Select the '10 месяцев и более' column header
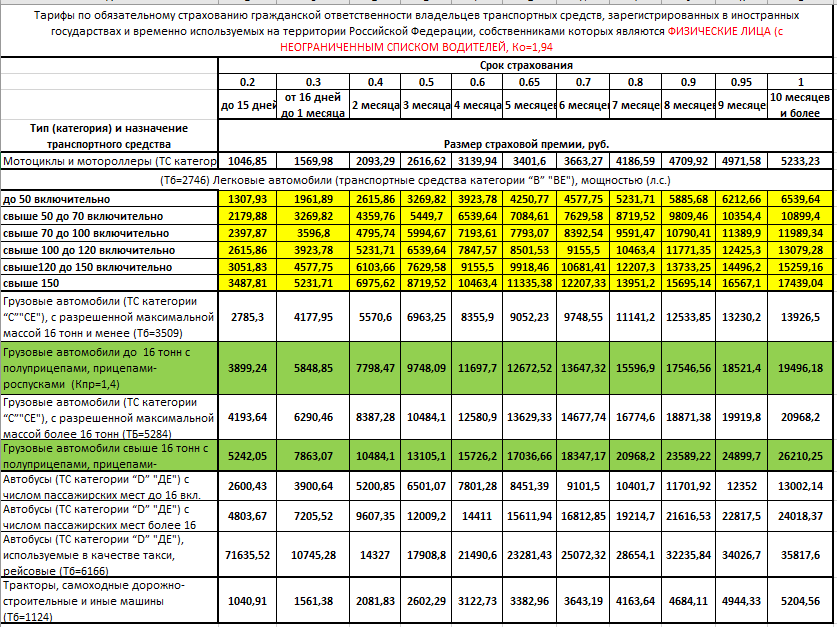Image resolution: width=837 pixels, height=627 pixels. click(x=800, y=105)
